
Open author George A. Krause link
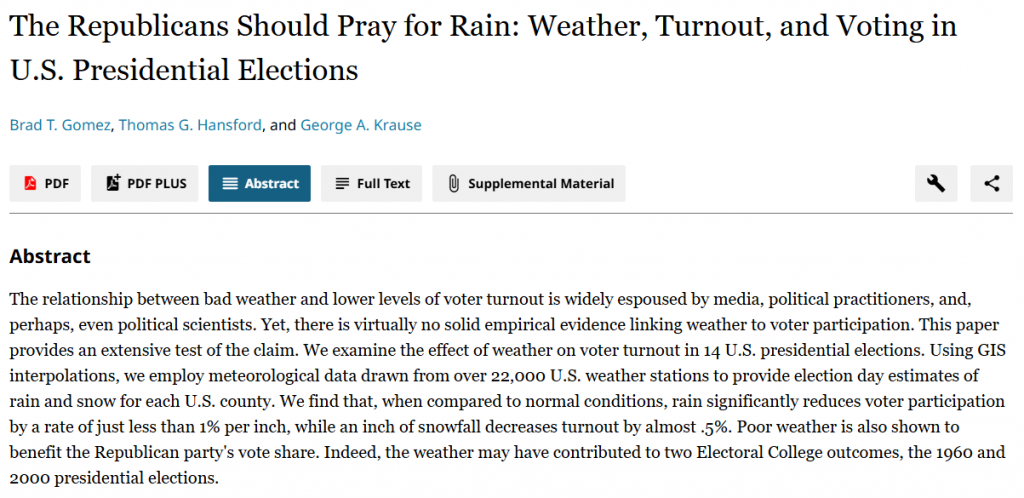tap(360, 125)
